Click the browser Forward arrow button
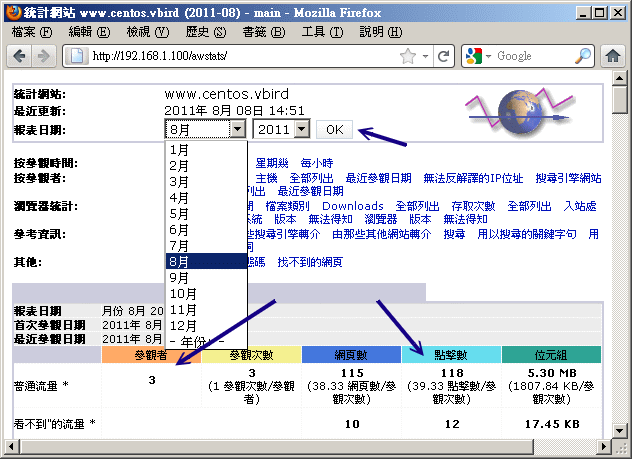Viewport: 632px width, 459px height. pyautogui.click(x=43, y=56)
